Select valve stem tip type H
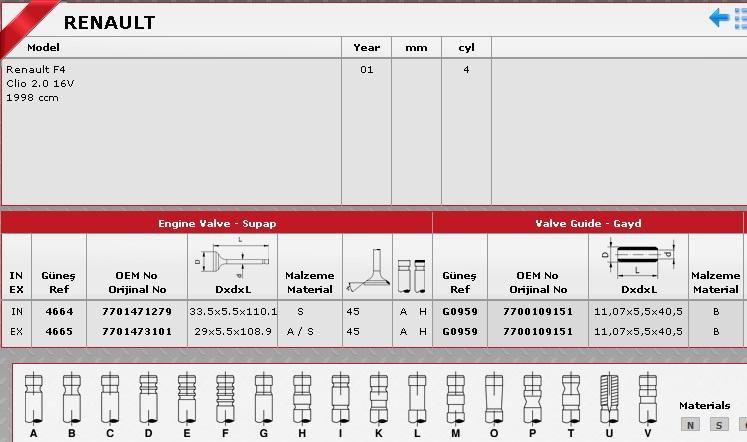This screenshot has height=442, width=747. click(x=302, y=405)
